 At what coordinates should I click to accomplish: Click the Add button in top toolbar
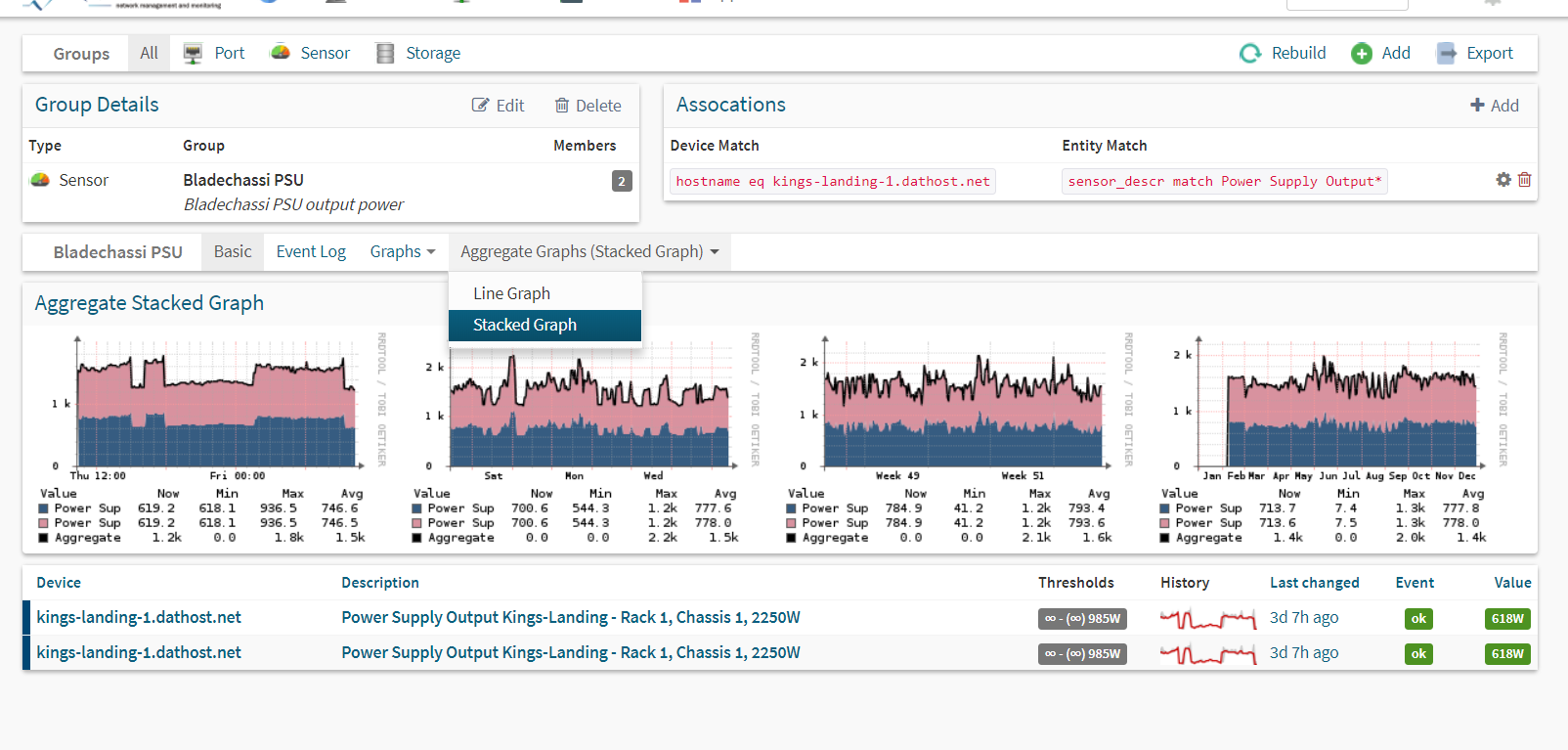tap(1380, 53)
